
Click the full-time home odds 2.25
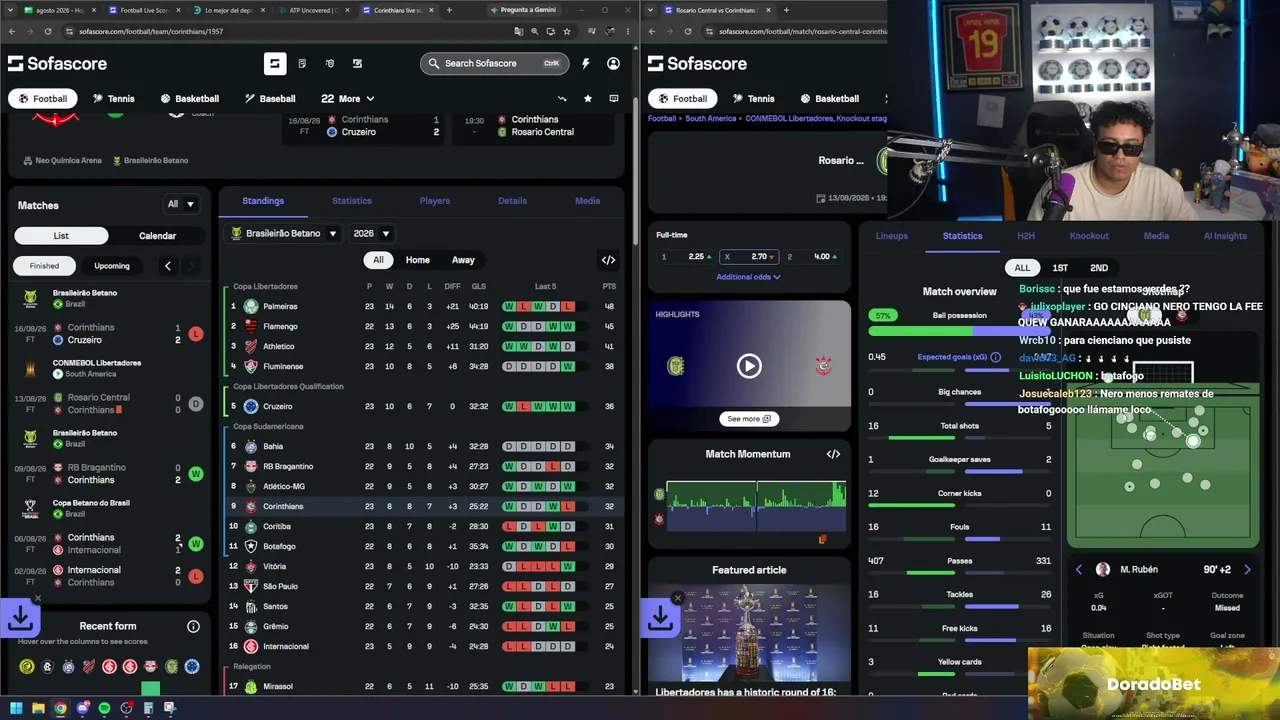(x=685, y=257)
